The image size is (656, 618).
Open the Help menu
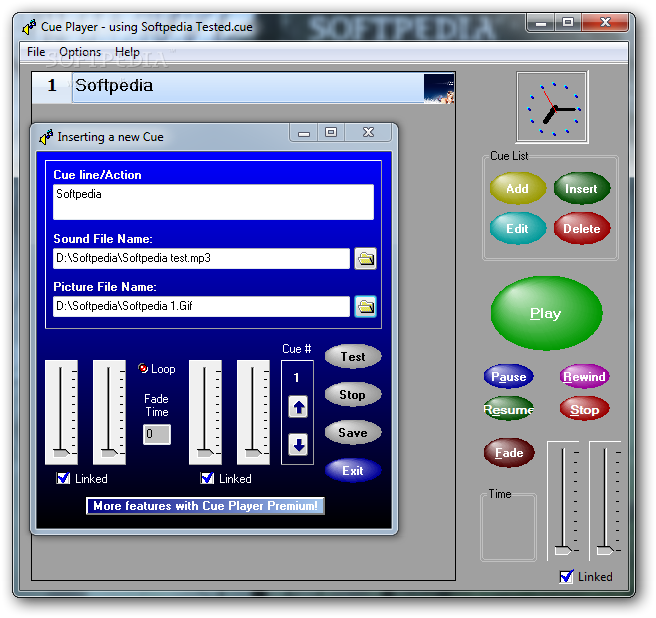pyautogui.click(x=127, y=52)
